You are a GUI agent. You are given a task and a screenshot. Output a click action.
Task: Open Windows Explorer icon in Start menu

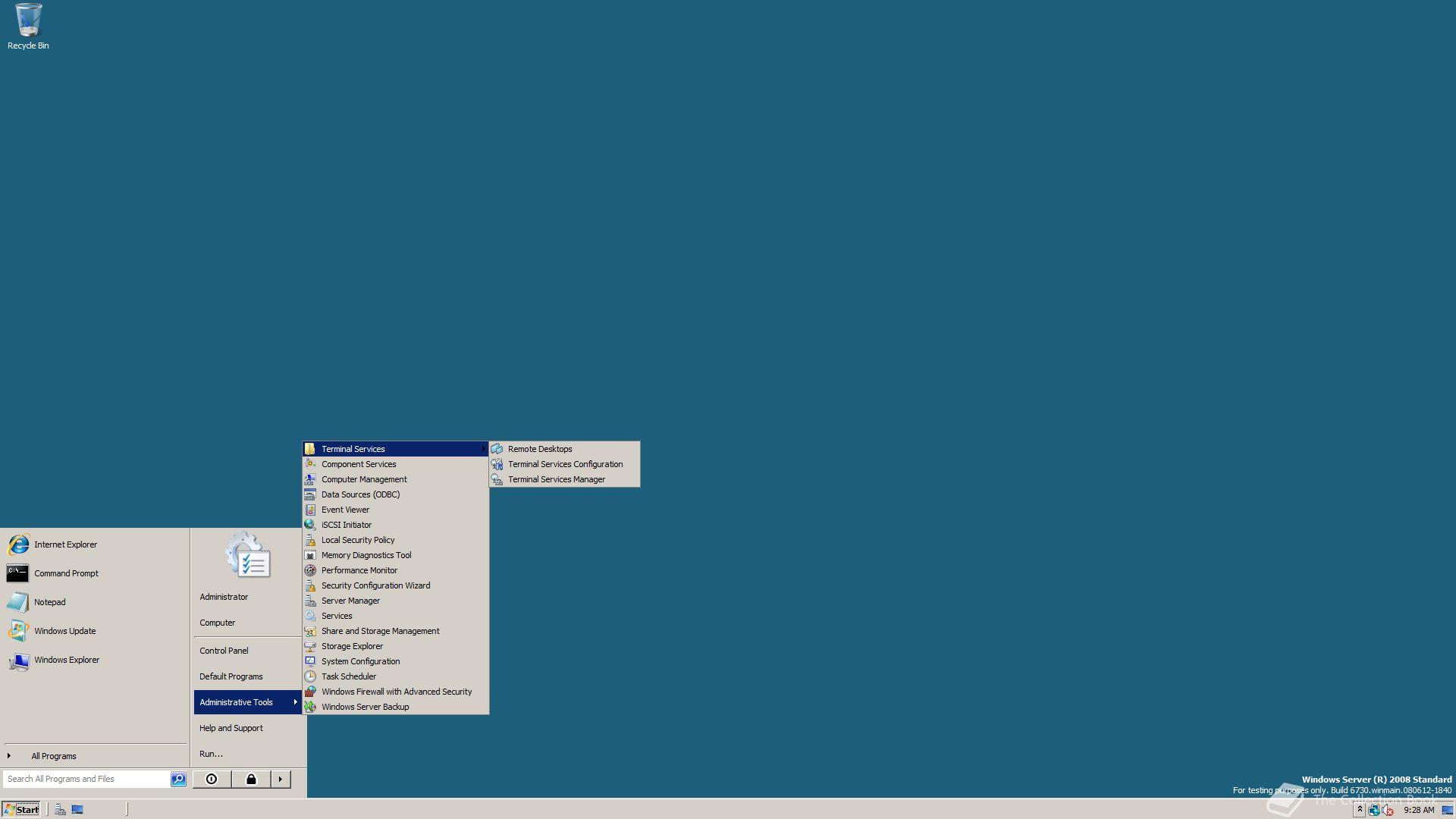(x=18, y=660)
